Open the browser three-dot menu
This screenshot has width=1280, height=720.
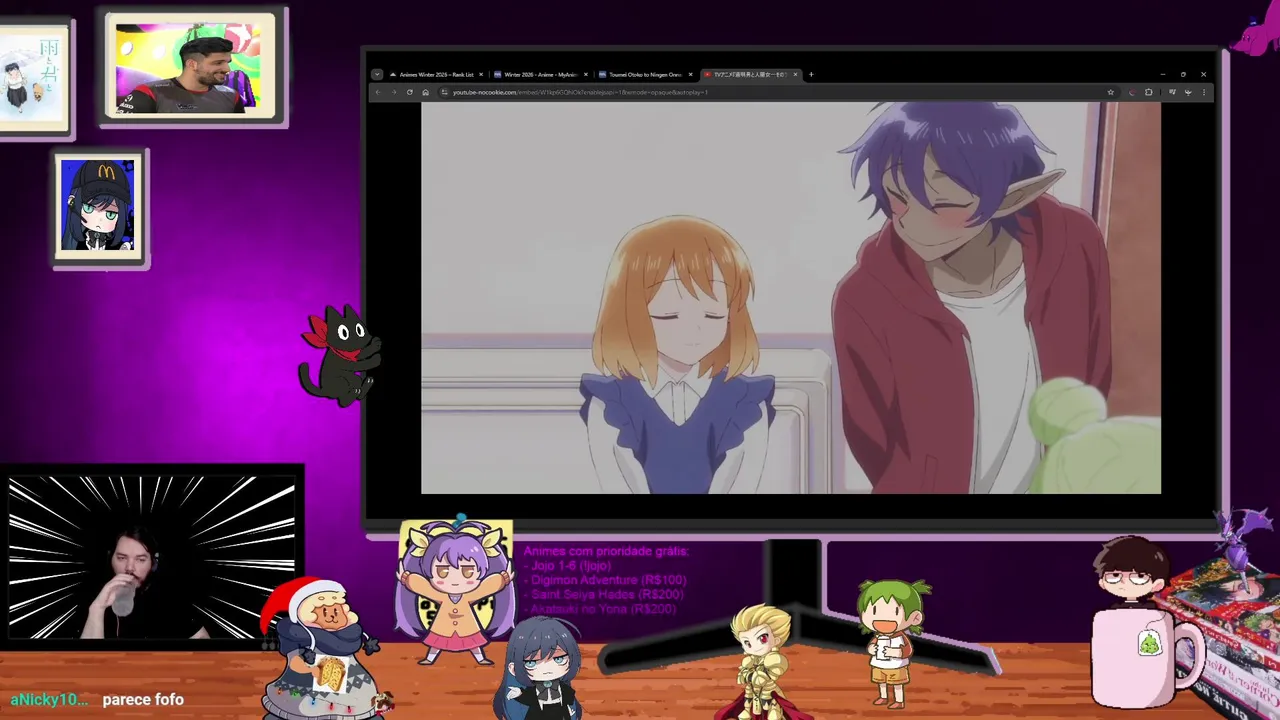[1204, 92]
